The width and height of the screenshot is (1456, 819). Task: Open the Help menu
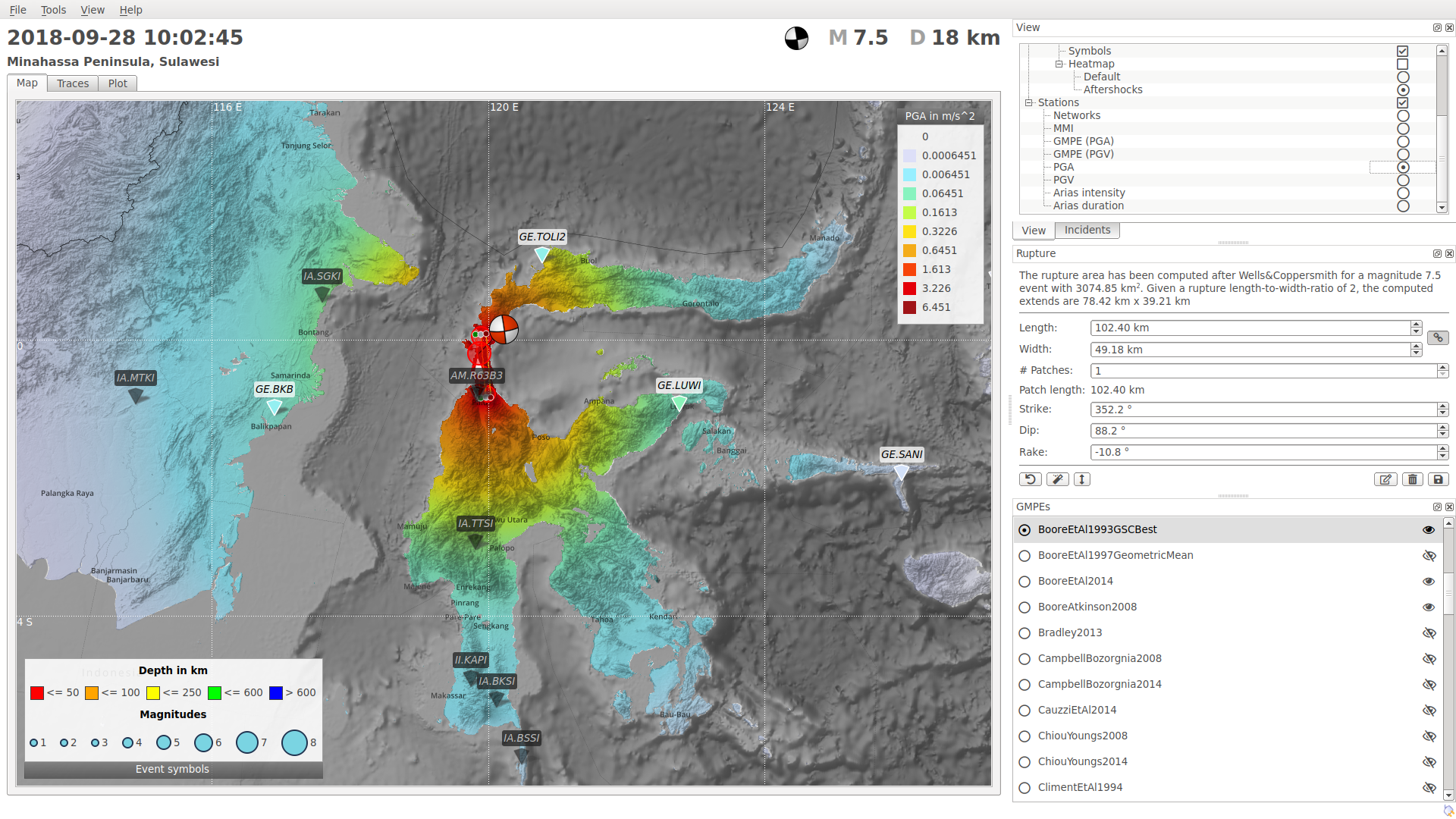130,10
